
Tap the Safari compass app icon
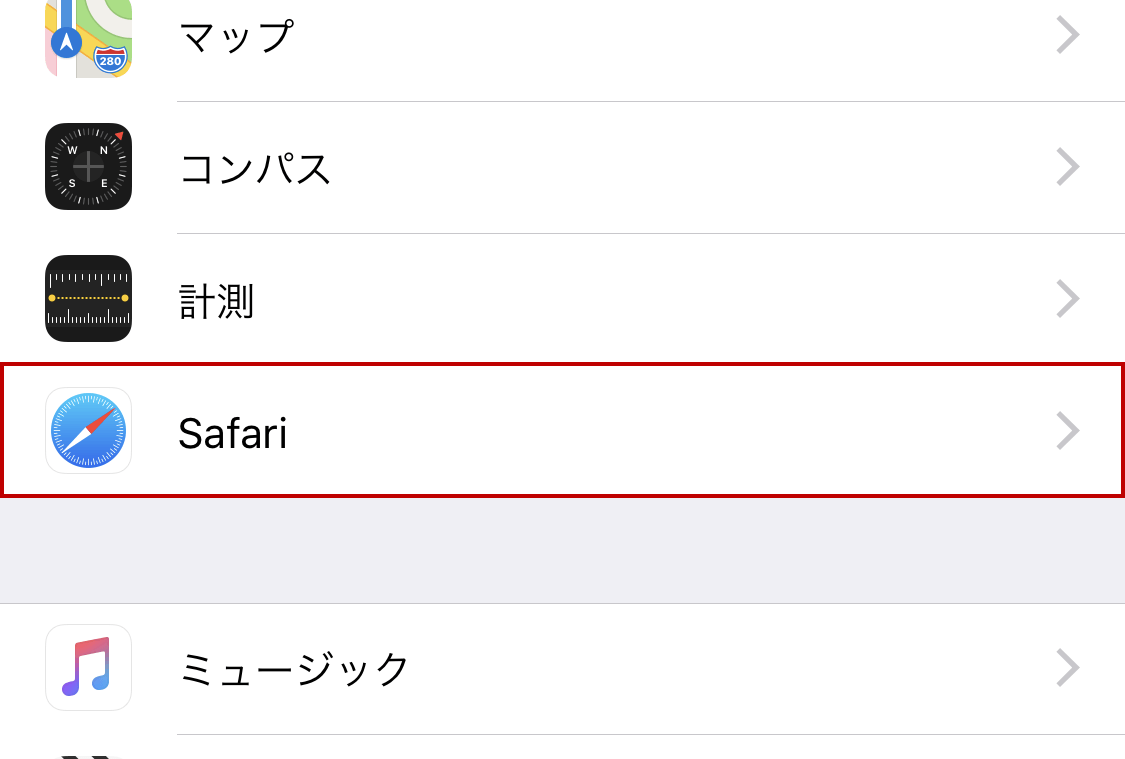click(88, 431)
